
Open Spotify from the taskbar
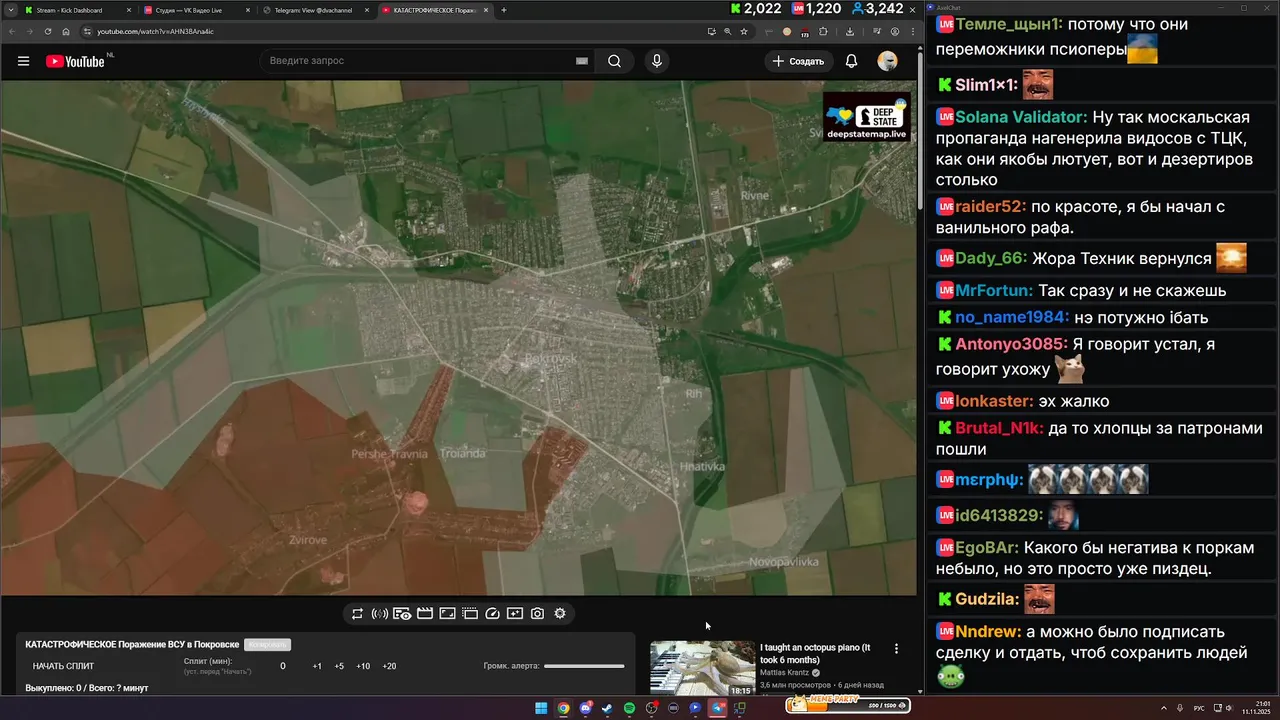click(x=629, y=708)
